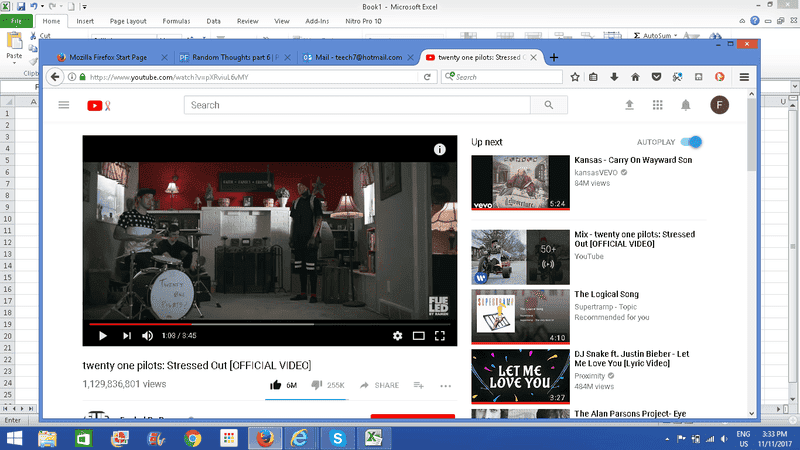Click Excel AutoSum dropdown arrow
The width and height of the screenshot is (800, 450).
click(676, 36)
